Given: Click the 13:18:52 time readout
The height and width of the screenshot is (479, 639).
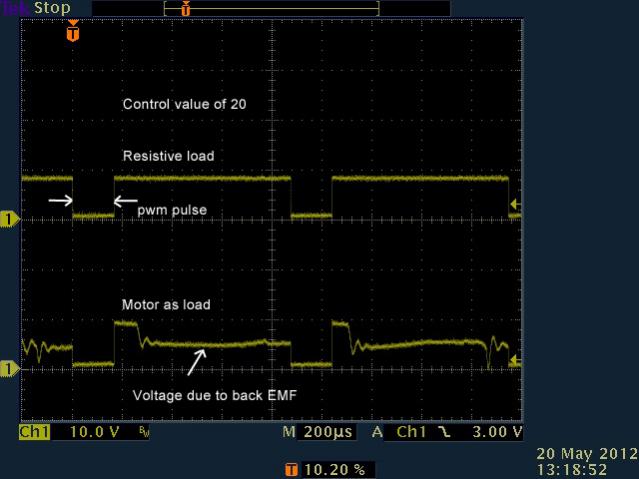Looking at the screenshot, I should click(x=571, y=469).
